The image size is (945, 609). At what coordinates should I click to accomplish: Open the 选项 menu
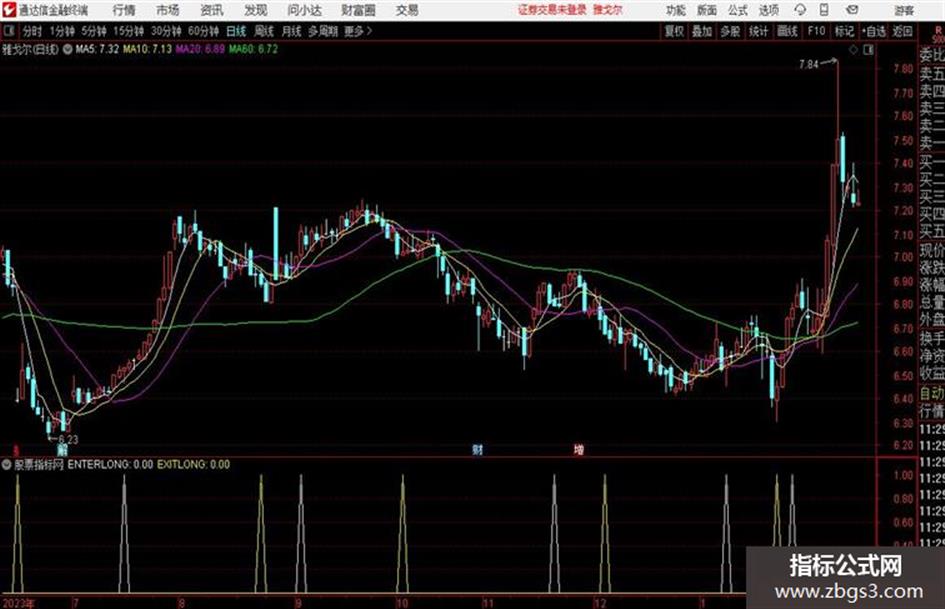pos(768,10)
